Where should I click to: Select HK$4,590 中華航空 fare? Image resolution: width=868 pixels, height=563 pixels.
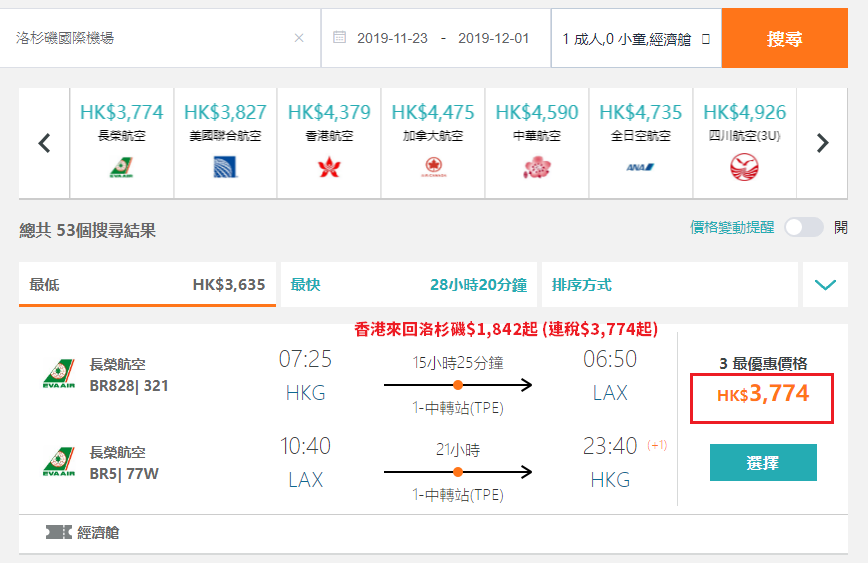click(x=537, y=143)
